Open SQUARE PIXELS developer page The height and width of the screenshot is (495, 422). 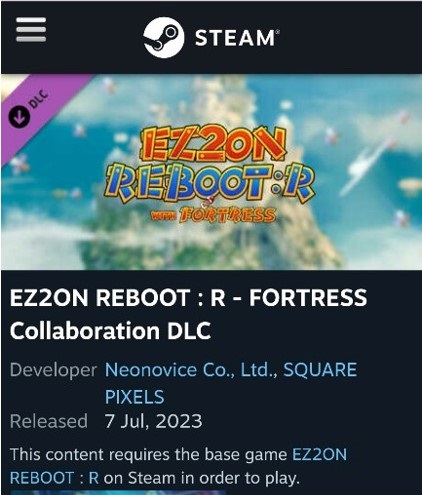coord(231,383)
